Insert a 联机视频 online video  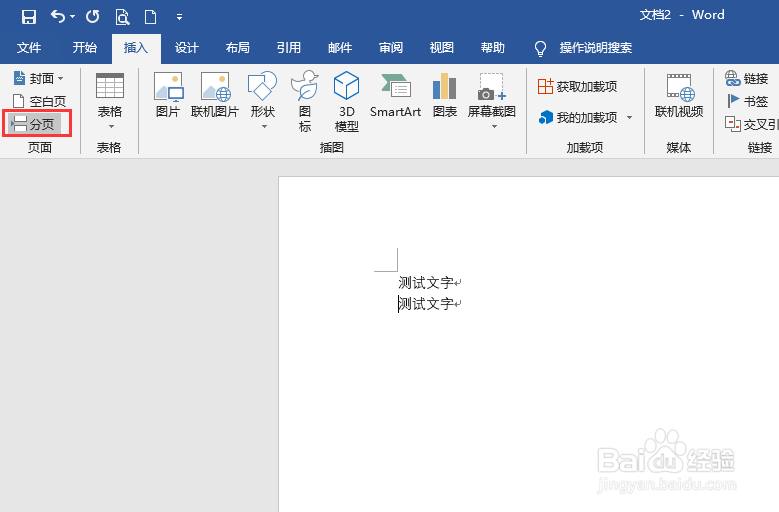[679, 95]
